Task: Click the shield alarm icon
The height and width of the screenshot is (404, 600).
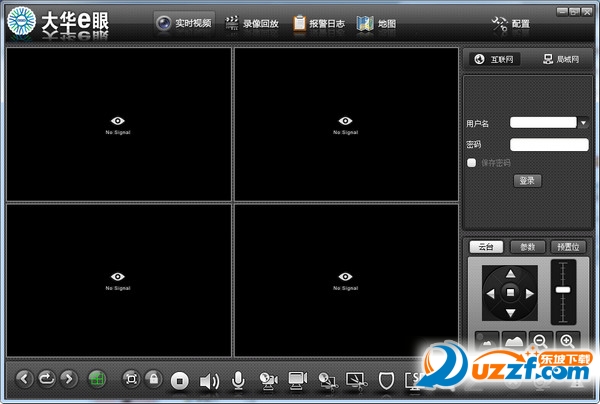Action: click(386, 381)
